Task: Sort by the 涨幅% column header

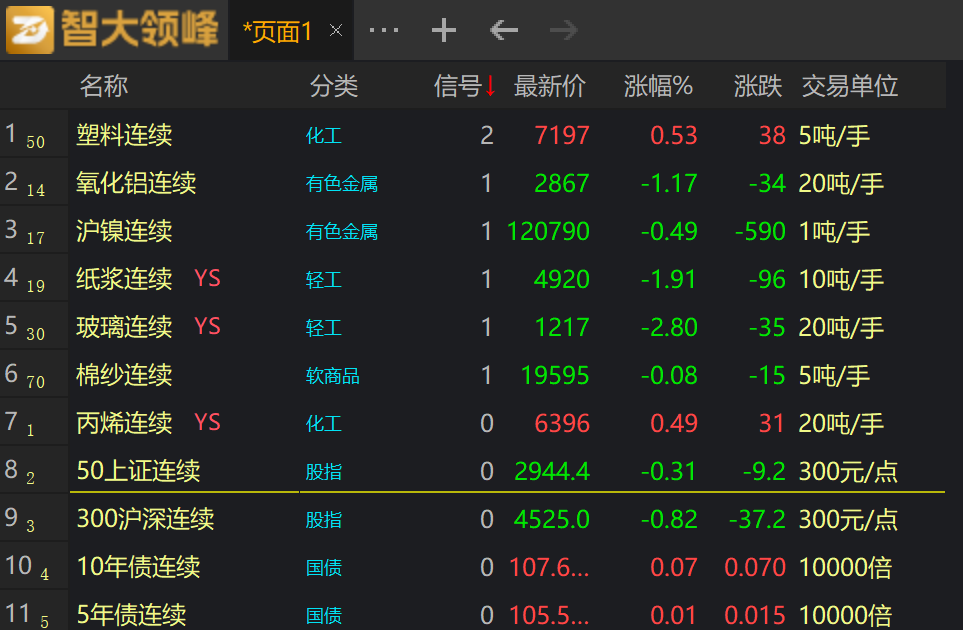Action: [x=658, y=86]
